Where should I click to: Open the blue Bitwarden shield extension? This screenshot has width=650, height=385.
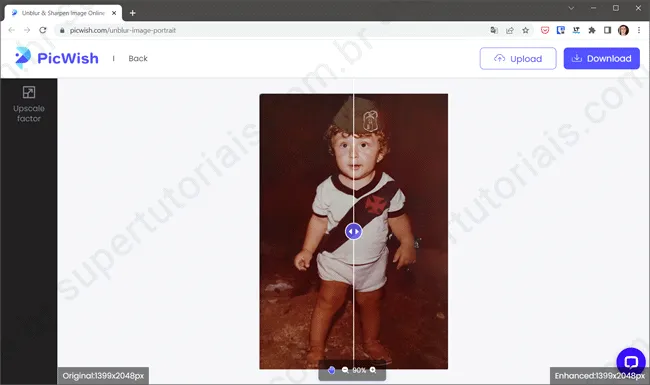pyautogui.click(x=560, y=30)
